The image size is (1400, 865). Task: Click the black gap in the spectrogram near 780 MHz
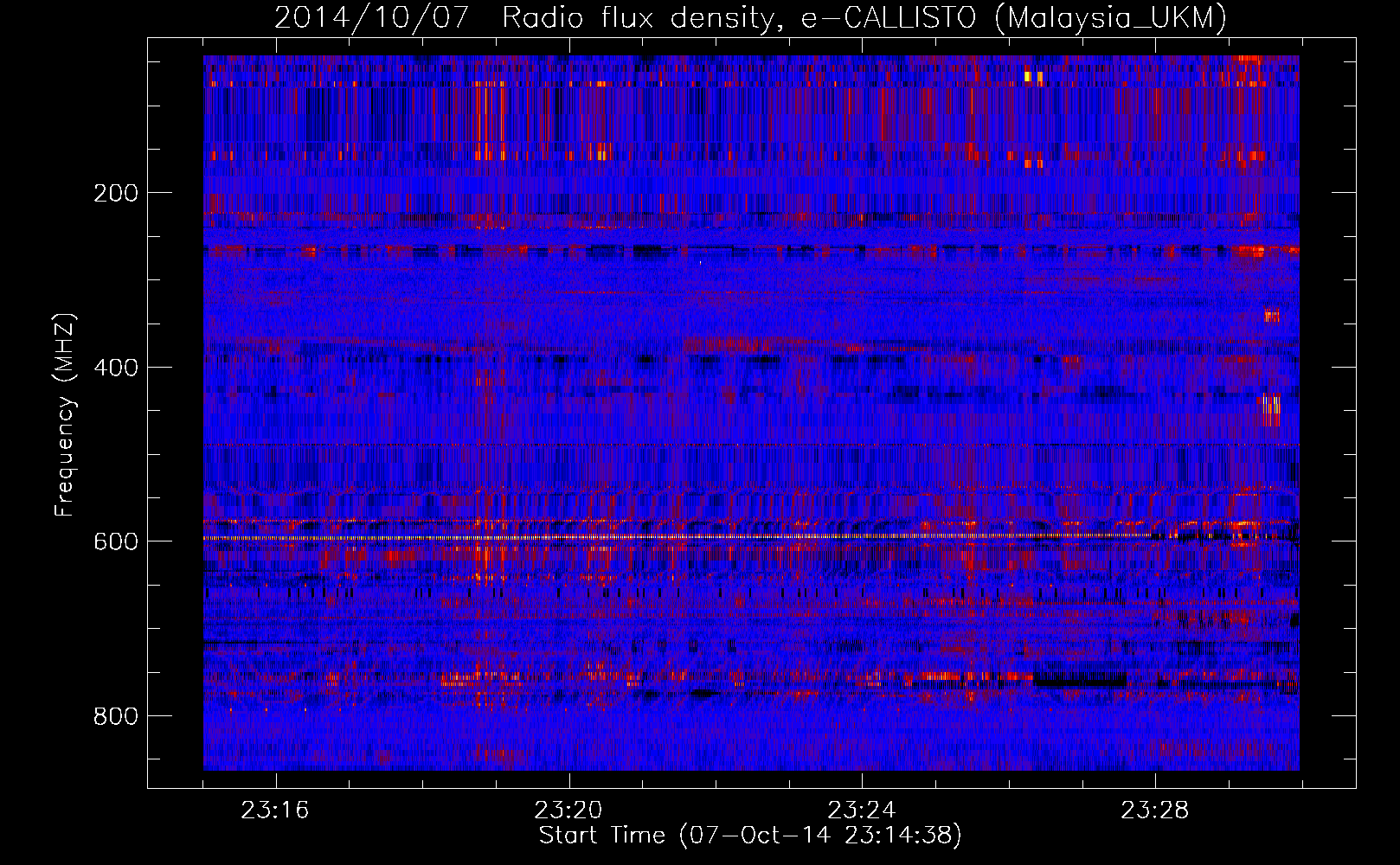[x=1080, y=680]
